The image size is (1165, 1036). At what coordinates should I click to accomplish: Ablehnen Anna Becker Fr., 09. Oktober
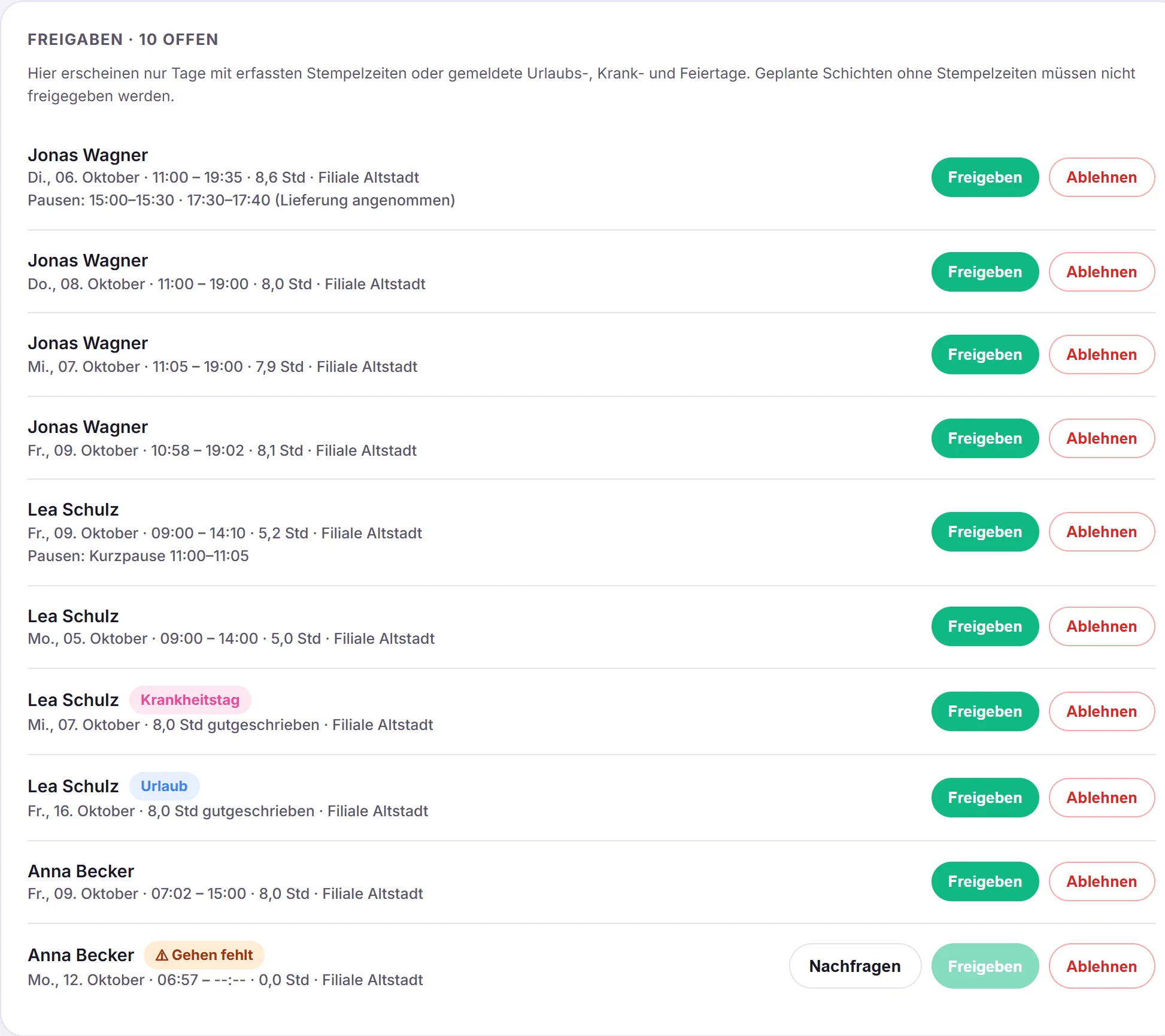[1102, 881]
